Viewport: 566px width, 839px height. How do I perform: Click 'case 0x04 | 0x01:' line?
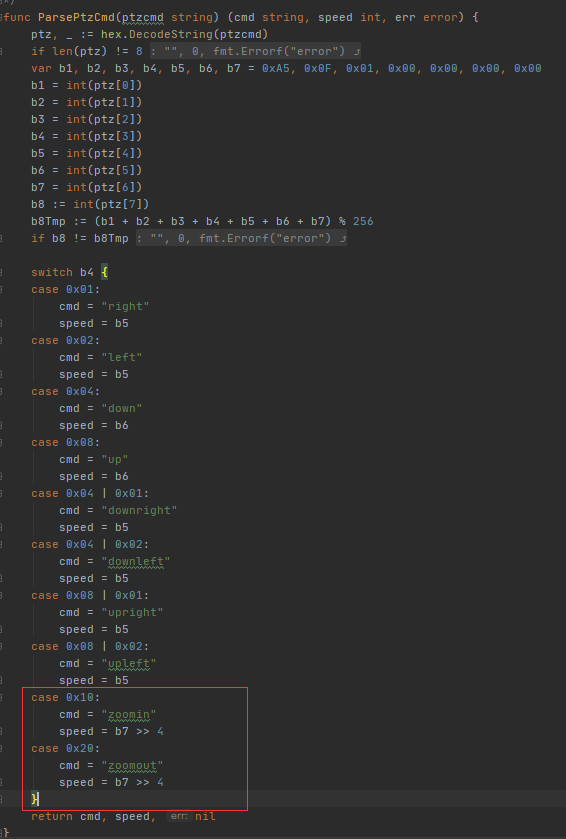[x=90, y=493]
